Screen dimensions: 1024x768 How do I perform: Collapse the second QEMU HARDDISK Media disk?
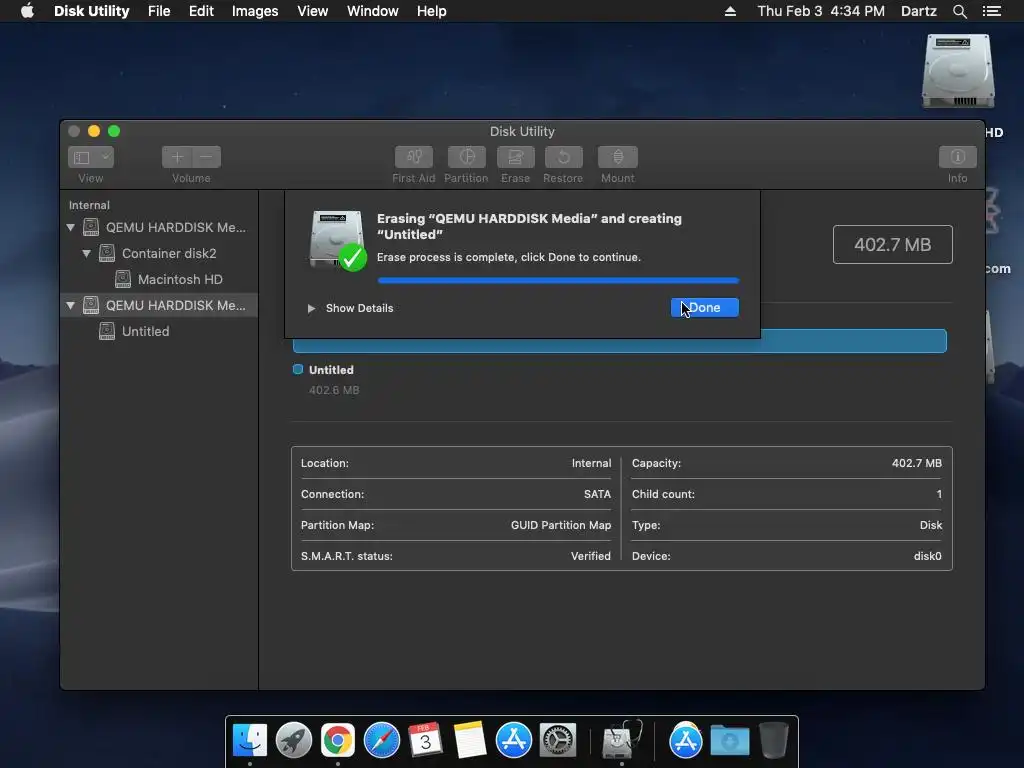tap(71, 305)
